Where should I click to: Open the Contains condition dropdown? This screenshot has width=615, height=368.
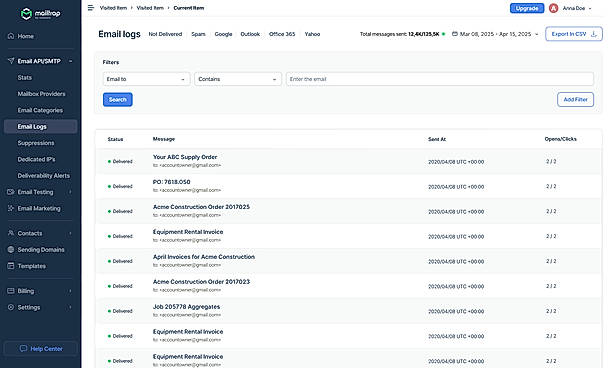(x=238, y=79)
